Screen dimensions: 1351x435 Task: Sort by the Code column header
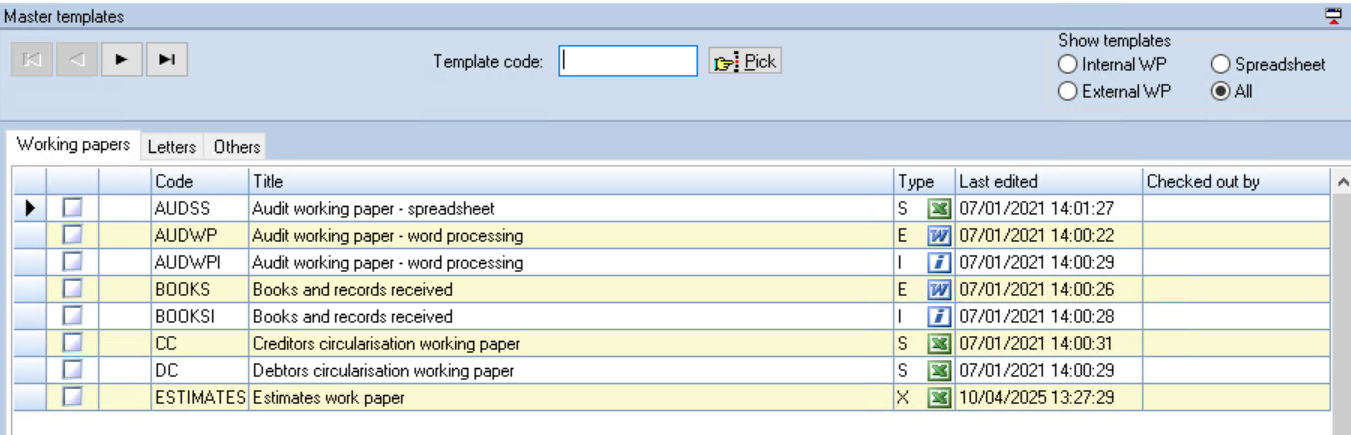[199, 182]
